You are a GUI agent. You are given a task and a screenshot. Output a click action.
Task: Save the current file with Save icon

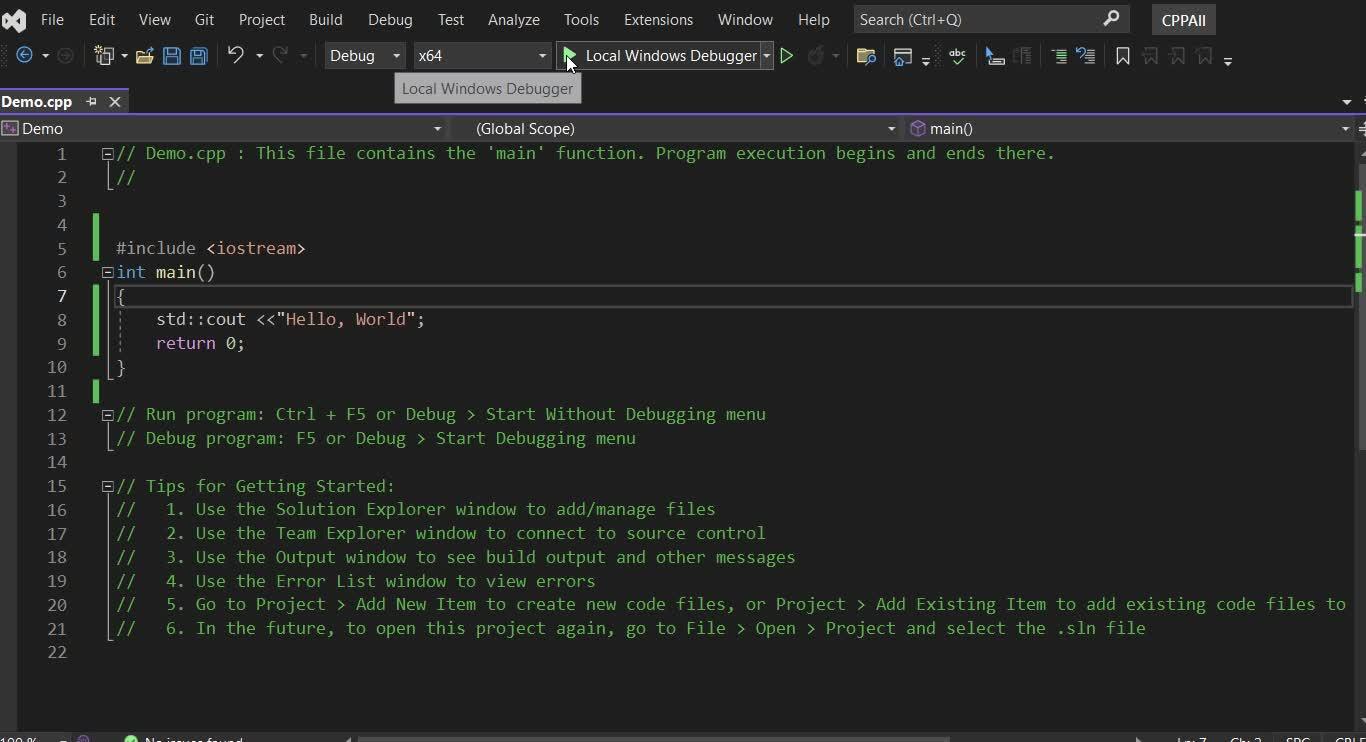pos(172,56)
